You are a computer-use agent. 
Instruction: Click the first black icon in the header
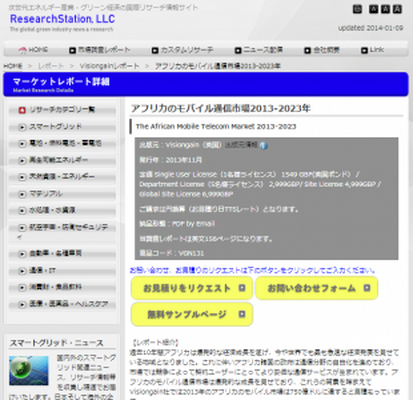tap(357, 9)
